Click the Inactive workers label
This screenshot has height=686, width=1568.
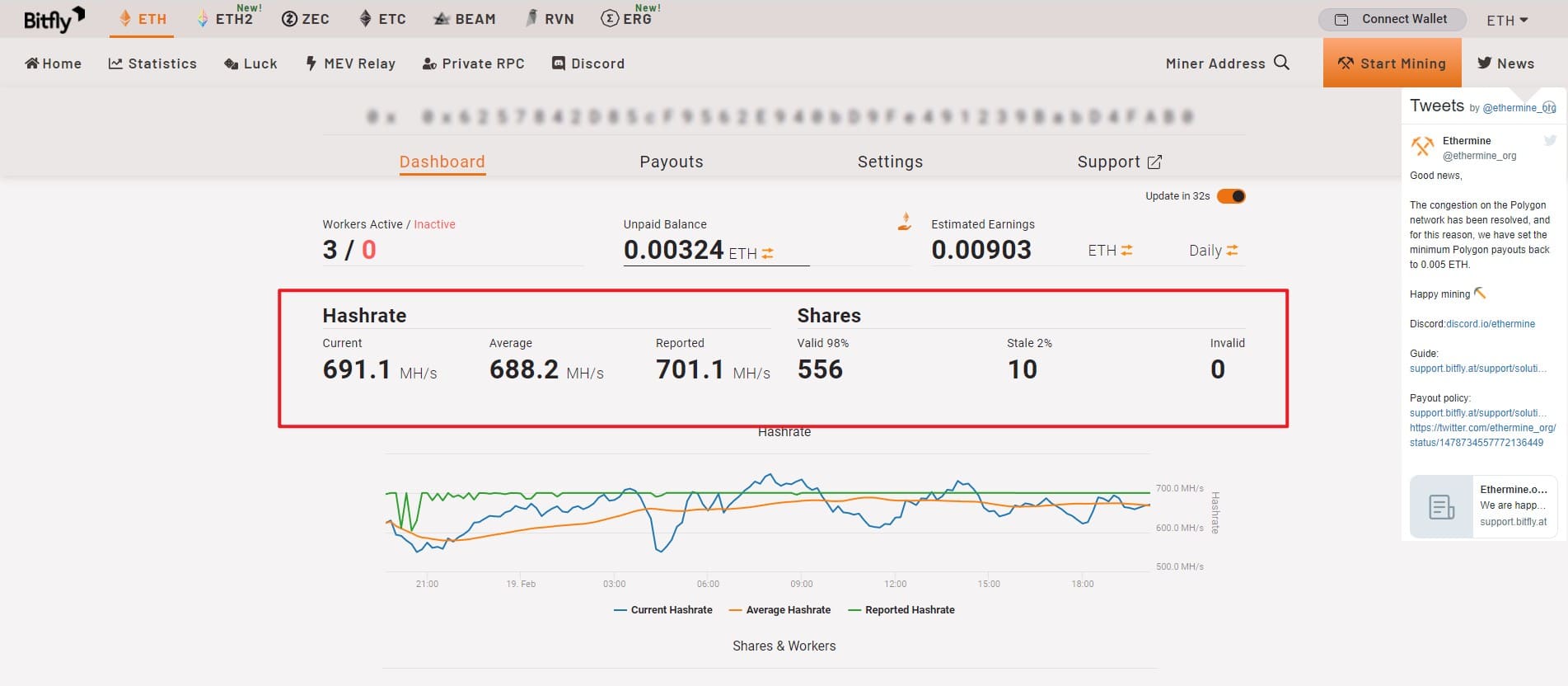(434, 224)
